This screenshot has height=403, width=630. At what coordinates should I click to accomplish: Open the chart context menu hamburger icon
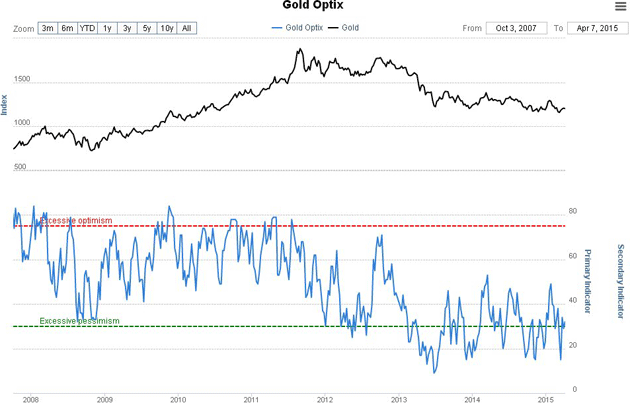620,7
